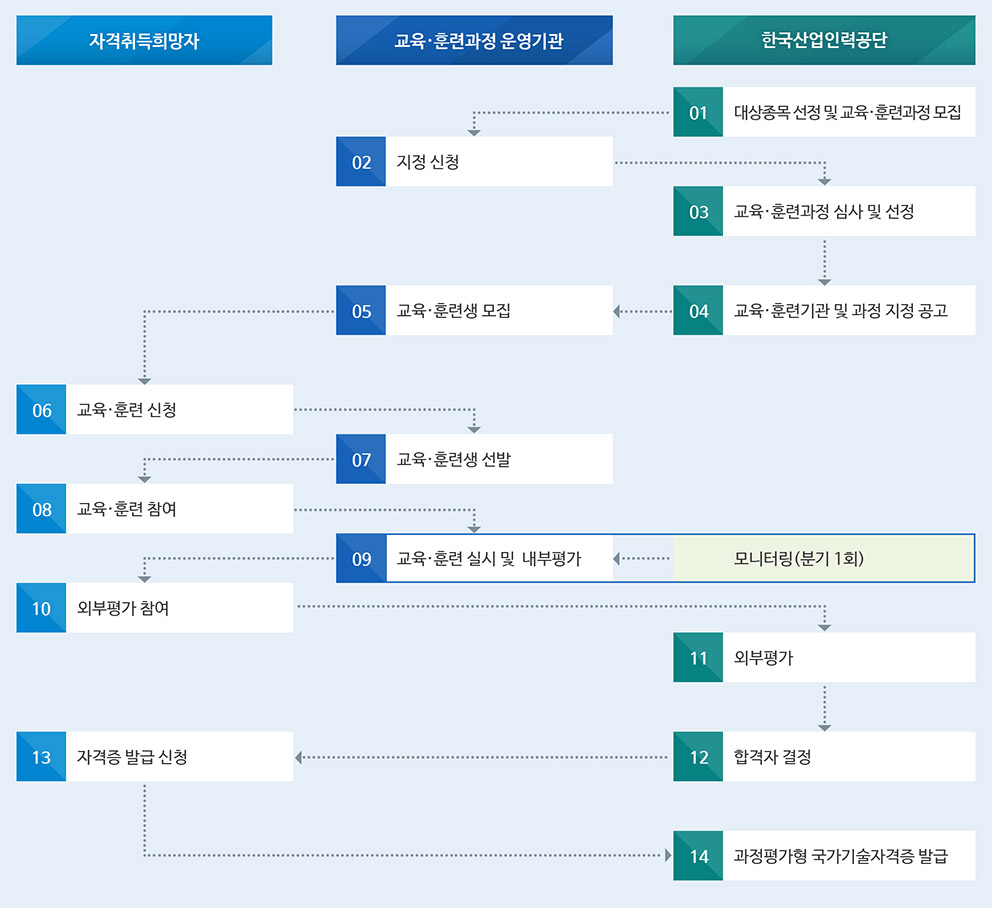992x908 pixels.
Task: Click the 01 step number badge
Action: (x=698, y=112)
